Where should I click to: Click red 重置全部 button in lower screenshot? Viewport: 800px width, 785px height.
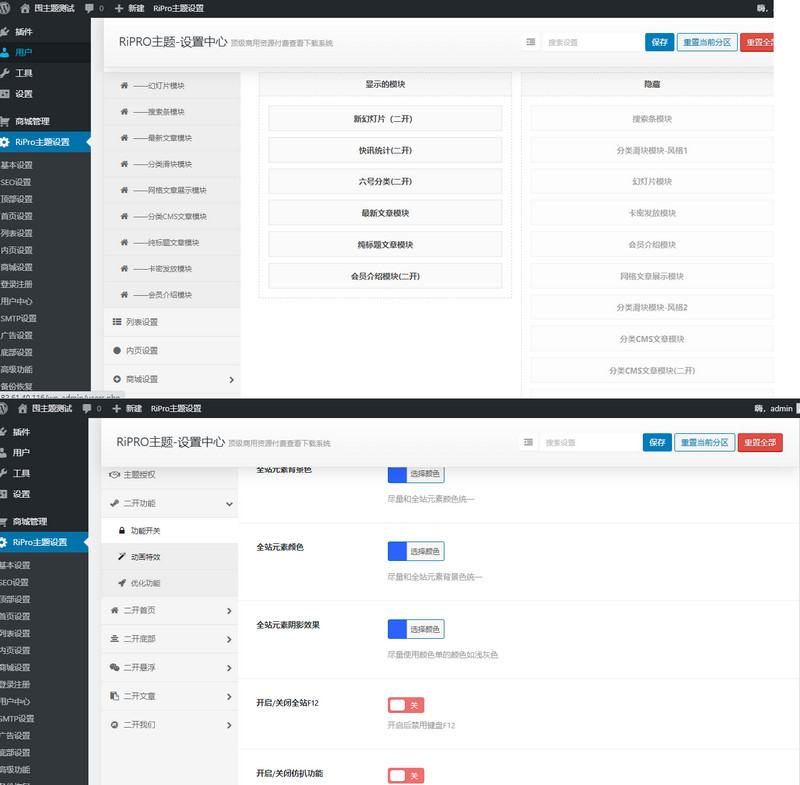[x=760, y=442]
